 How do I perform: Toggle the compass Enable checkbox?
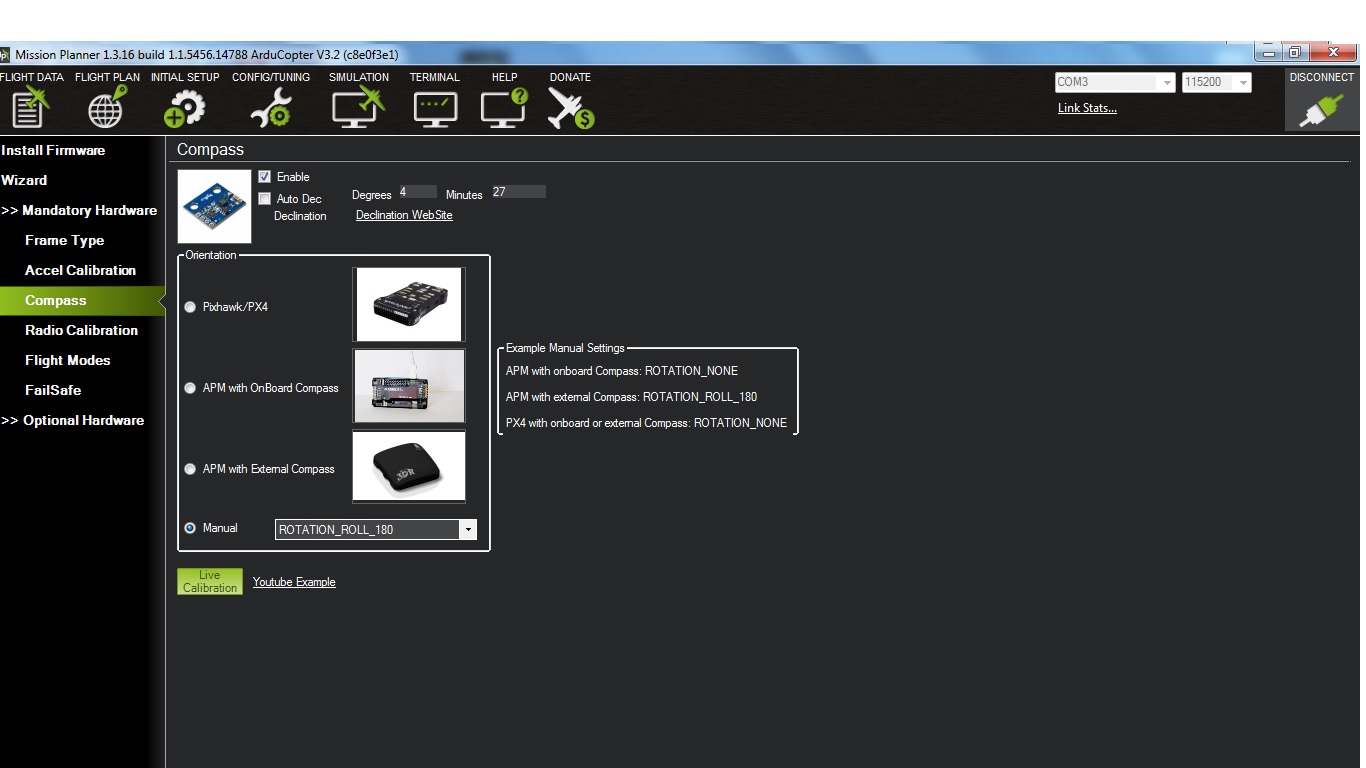click(x=265, y=177)
